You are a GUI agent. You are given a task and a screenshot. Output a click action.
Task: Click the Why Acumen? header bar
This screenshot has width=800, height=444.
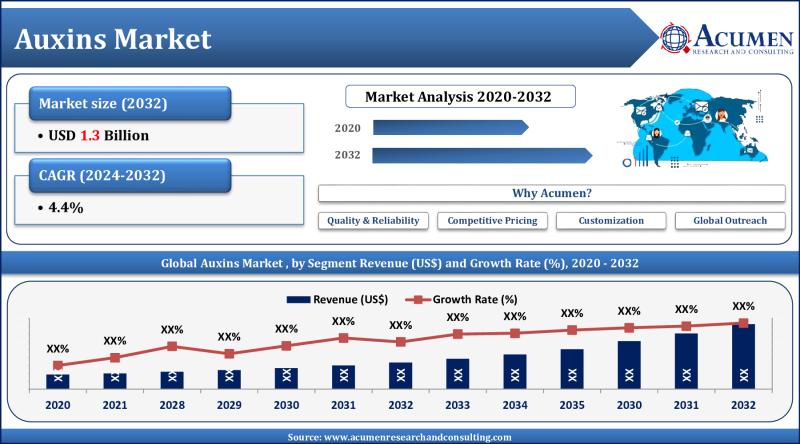pyautogui.click(x=551, y=192)
